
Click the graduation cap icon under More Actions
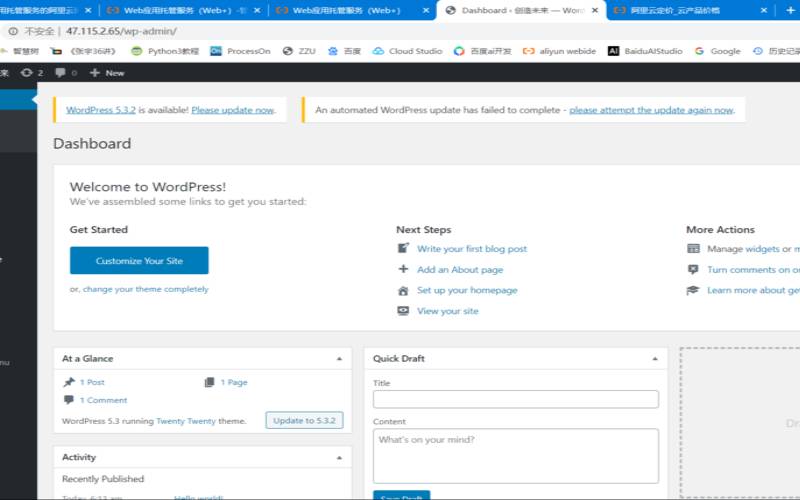[x=693, y=290]
